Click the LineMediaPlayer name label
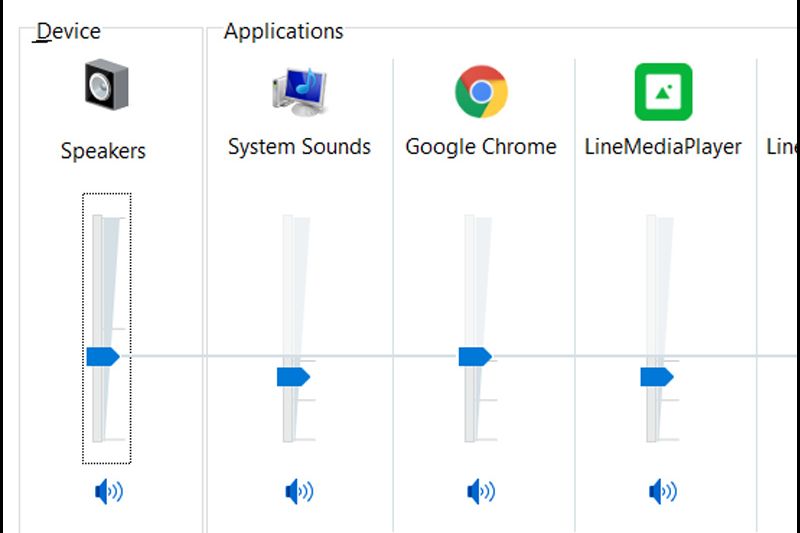Viewport: 800px width, 533px height. point(663,147)
